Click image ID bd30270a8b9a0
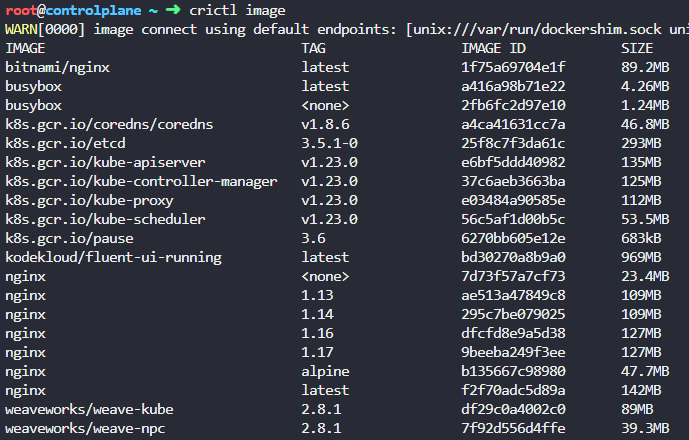This screenshot has width=689, height=440. tap(513, 257)
